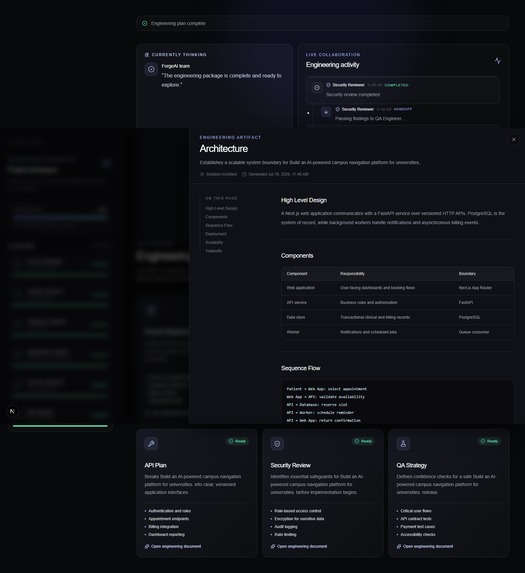Jump to Sequence Flow in On This Page
525x573 pixels.
(x=219, y=225)
